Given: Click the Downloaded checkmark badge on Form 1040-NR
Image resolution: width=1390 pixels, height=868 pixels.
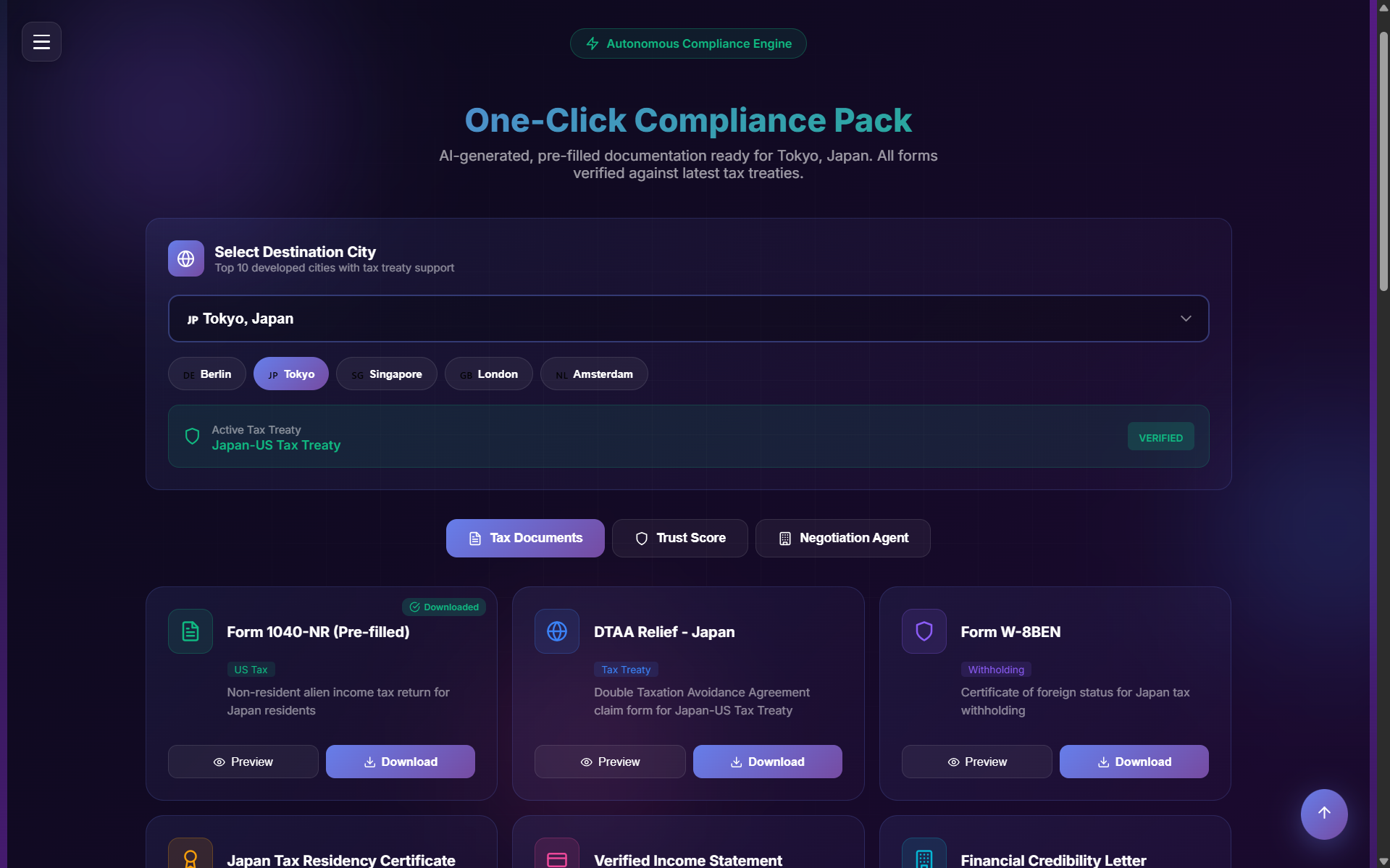Looking at the screenshot, I should click(x=444, y=607).
